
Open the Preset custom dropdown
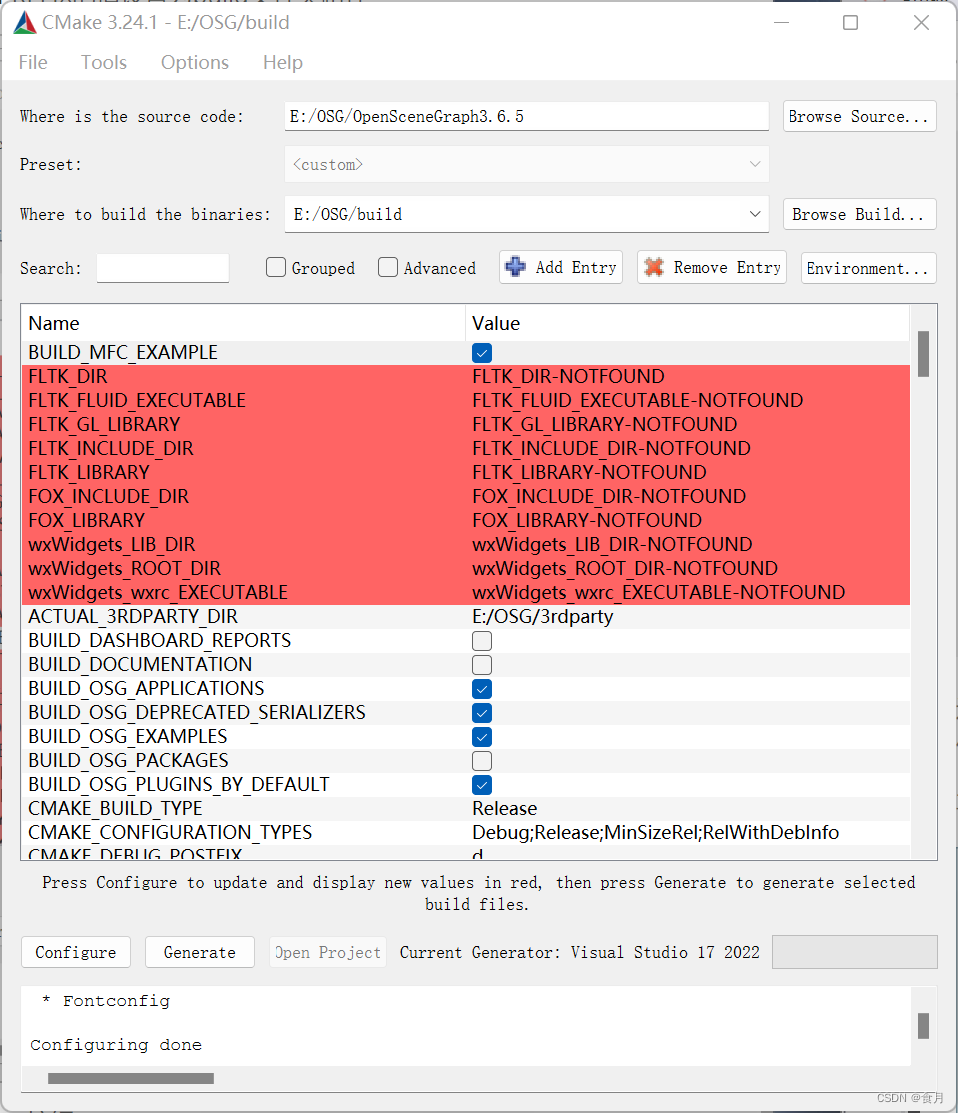[x=527, y=165]
